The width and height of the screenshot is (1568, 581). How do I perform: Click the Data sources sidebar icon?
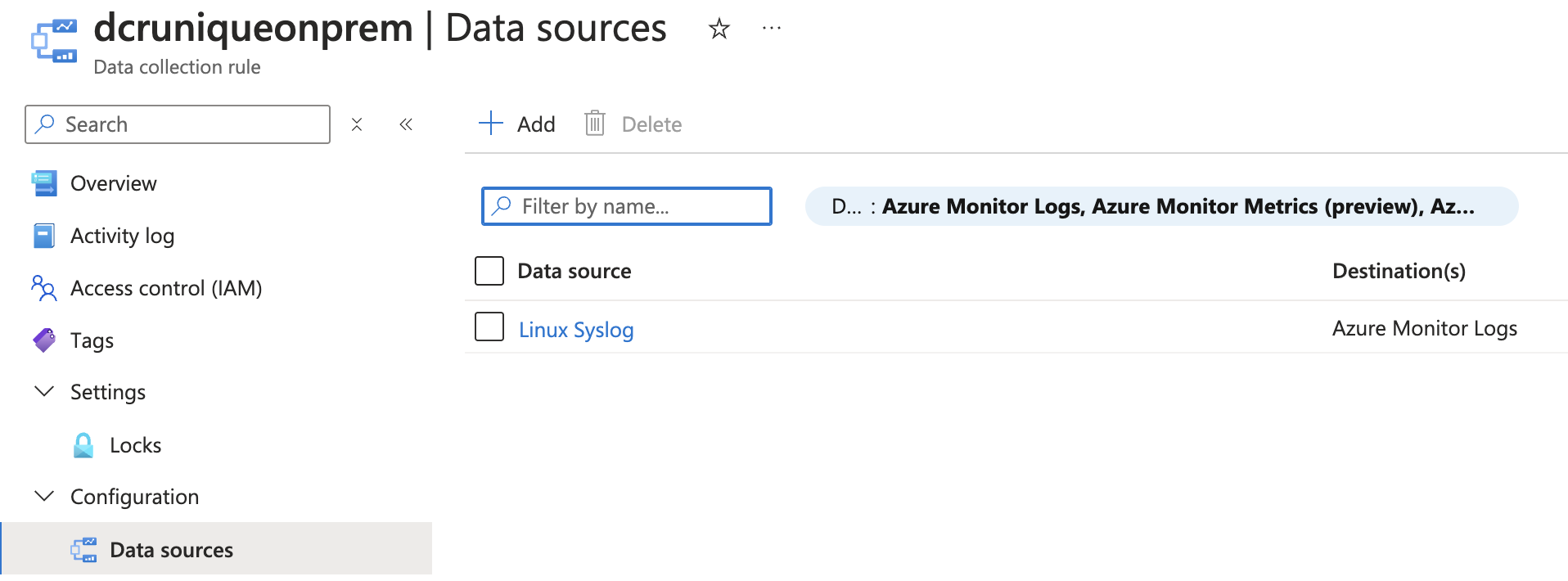[x=83, y=550]
